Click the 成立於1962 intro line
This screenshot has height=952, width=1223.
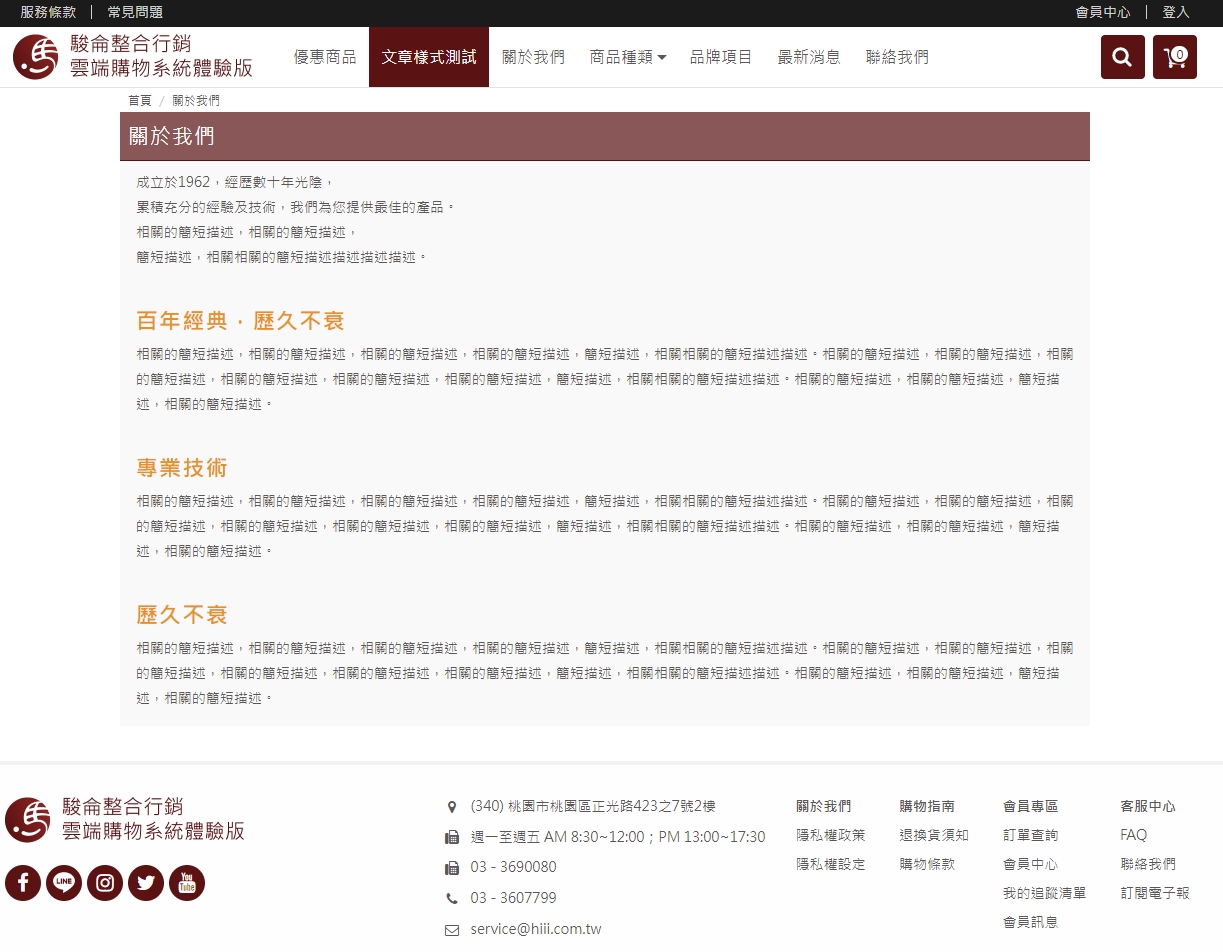pyautogui.click(x=234, y=182)
